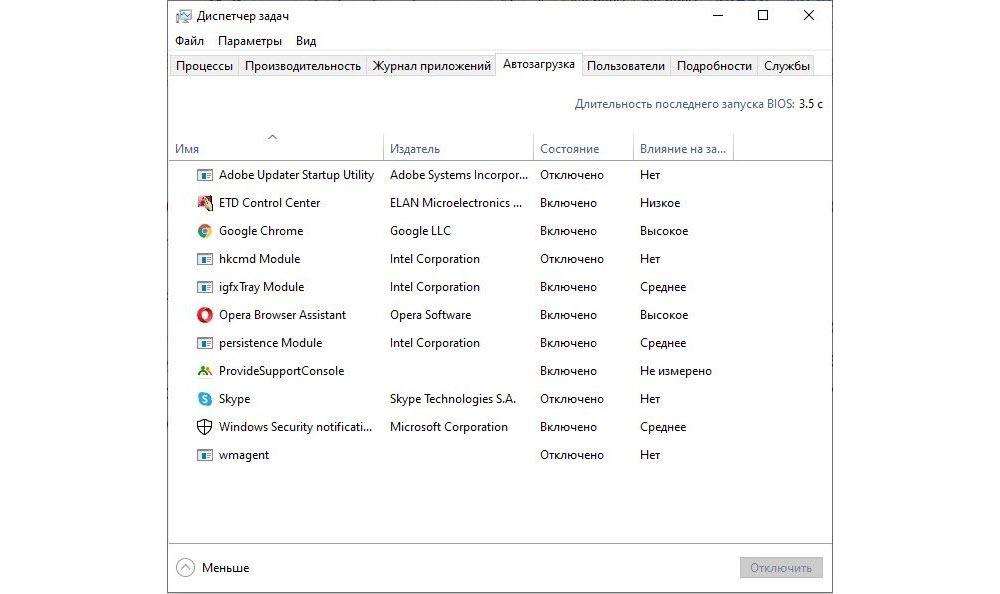Screen dimensions: 1000x594
Task: Click the Task Manager title bar icon
Action: coord(184,16)
